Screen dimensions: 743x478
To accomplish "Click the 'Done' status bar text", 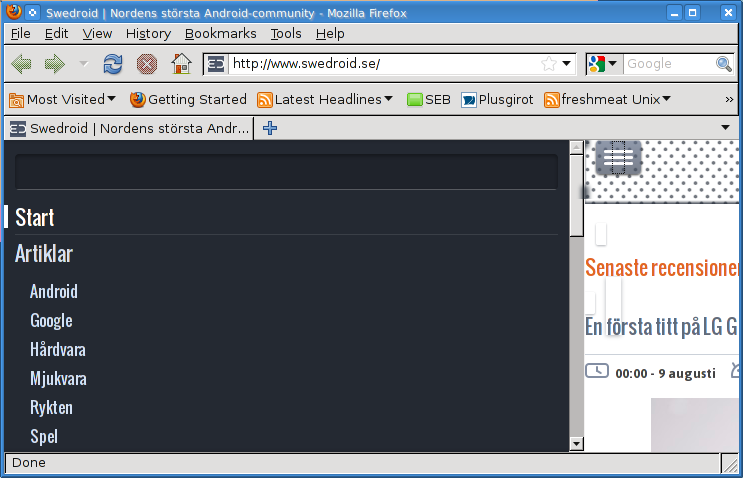I will coord(29,463).
